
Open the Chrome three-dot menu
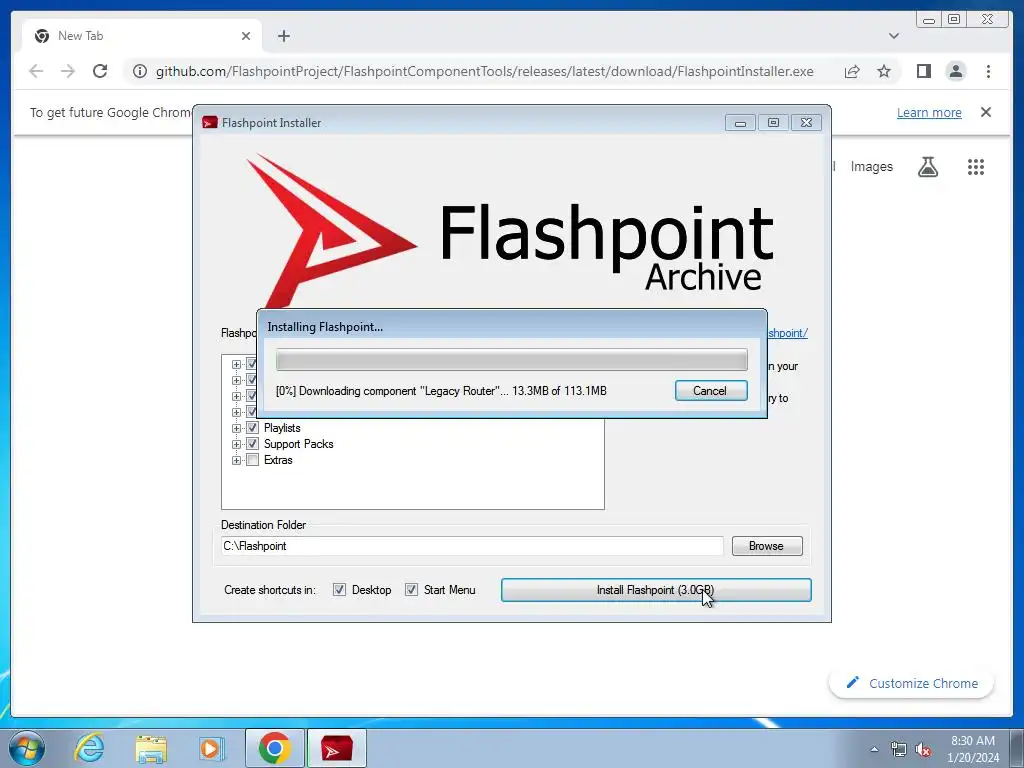point(988,71)
